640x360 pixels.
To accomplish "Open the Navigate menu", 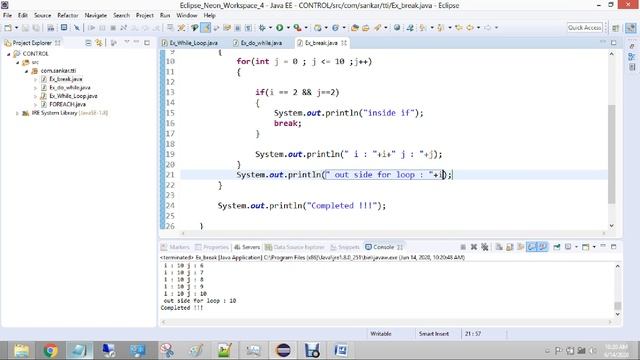I will pyautogui.click(x=96, y=15).
